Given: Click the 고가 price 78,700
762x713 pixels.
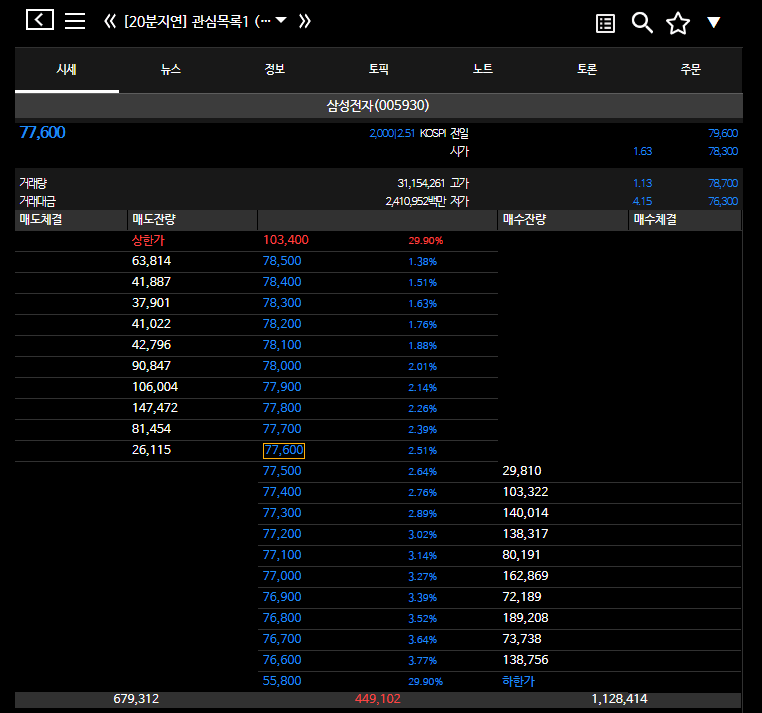Looking at the screenshot, I should pos(723,183).
